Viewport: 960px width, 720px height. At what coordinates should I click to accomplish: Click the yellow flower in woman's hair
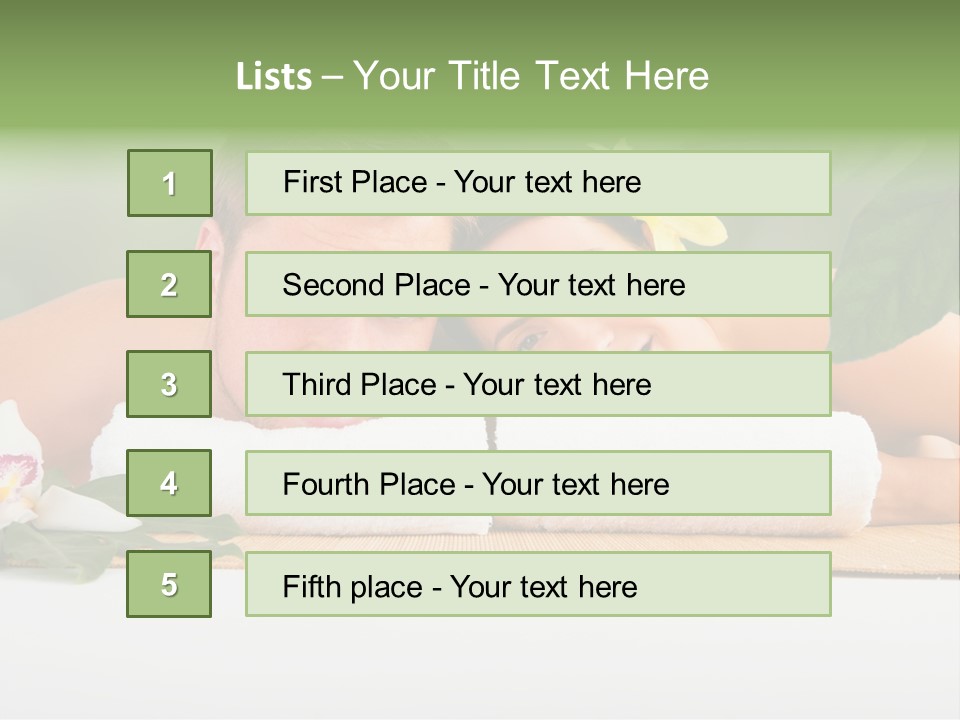pos(692,231)
